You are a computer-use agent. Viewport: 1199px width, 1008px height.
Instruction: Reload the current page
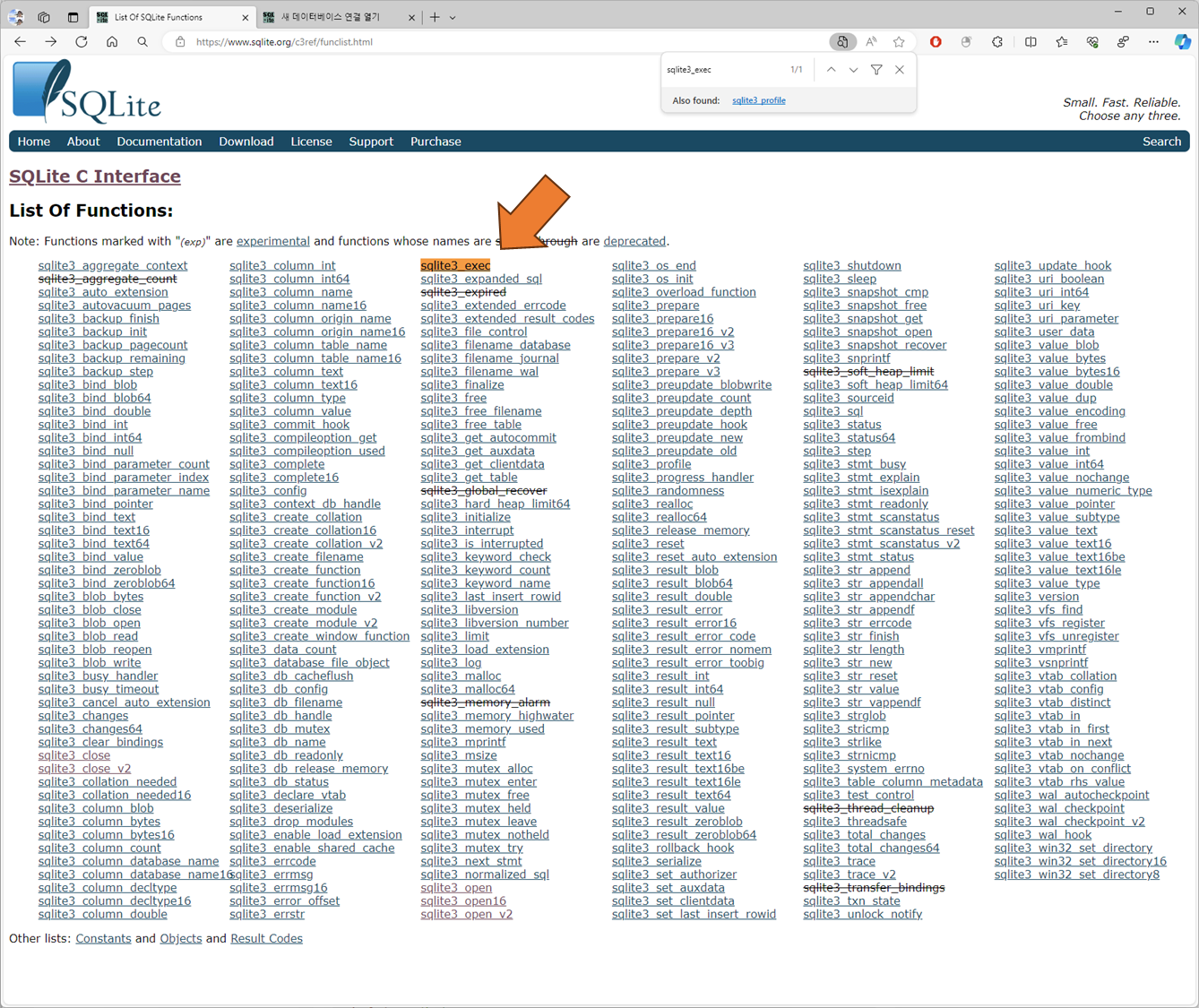[82, 42]
